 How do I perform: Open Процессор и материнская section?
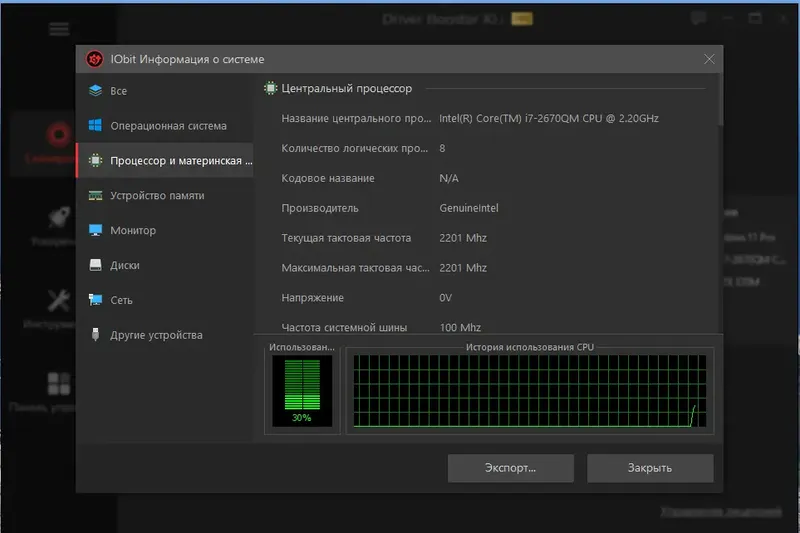[164, 160]
